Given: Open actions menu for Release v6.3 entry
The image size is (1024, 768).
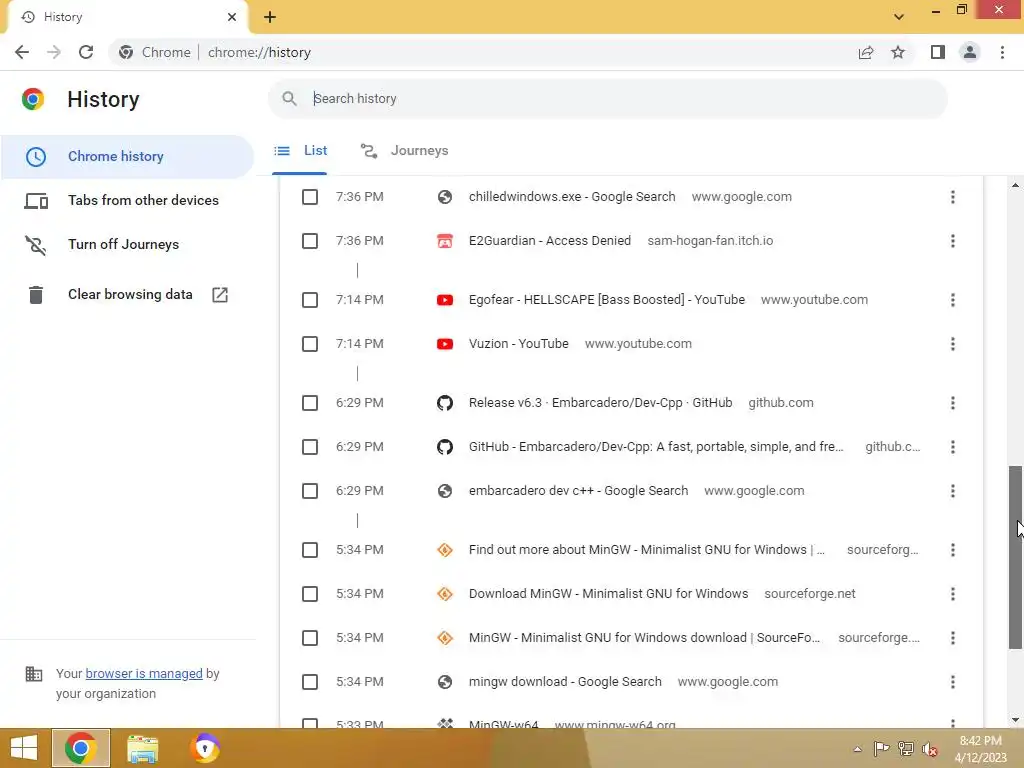Looking at the screenshot, I should [x=953, y=403].
